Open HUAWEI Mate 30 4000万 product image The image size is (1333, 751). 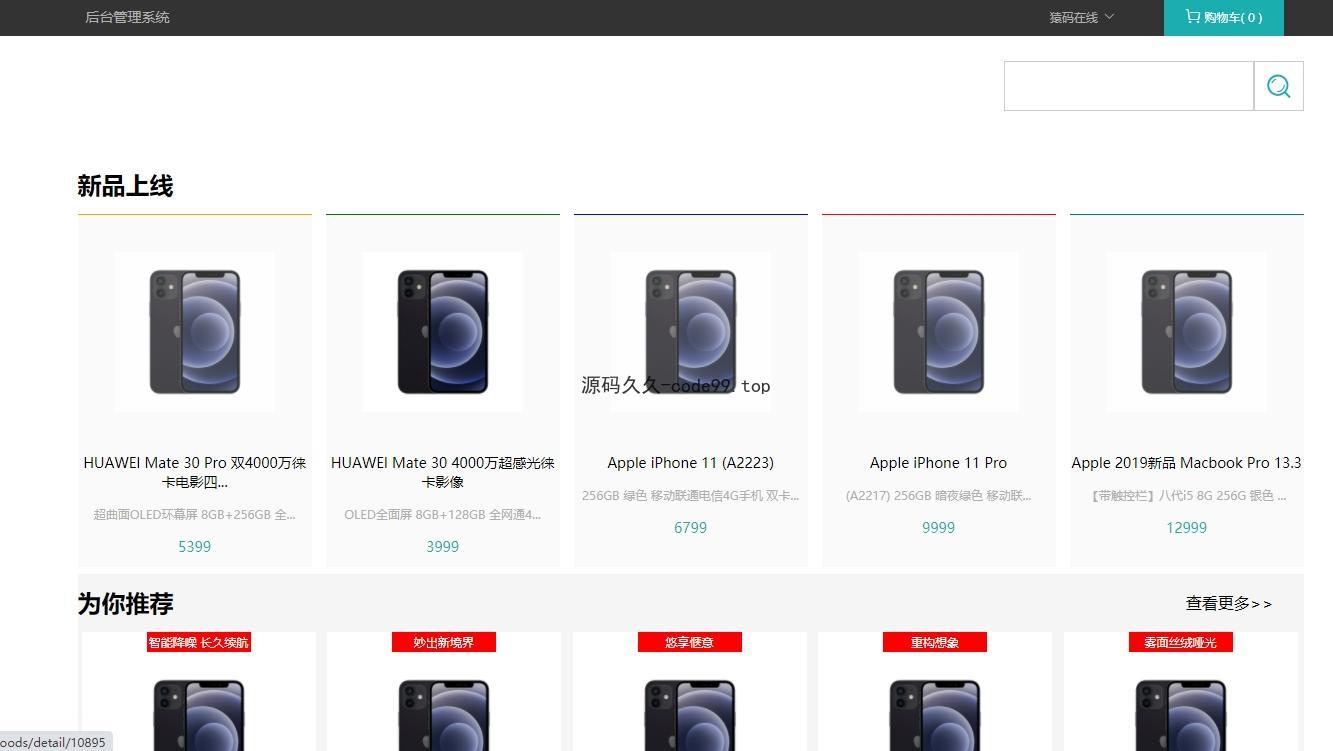point(443,331)
